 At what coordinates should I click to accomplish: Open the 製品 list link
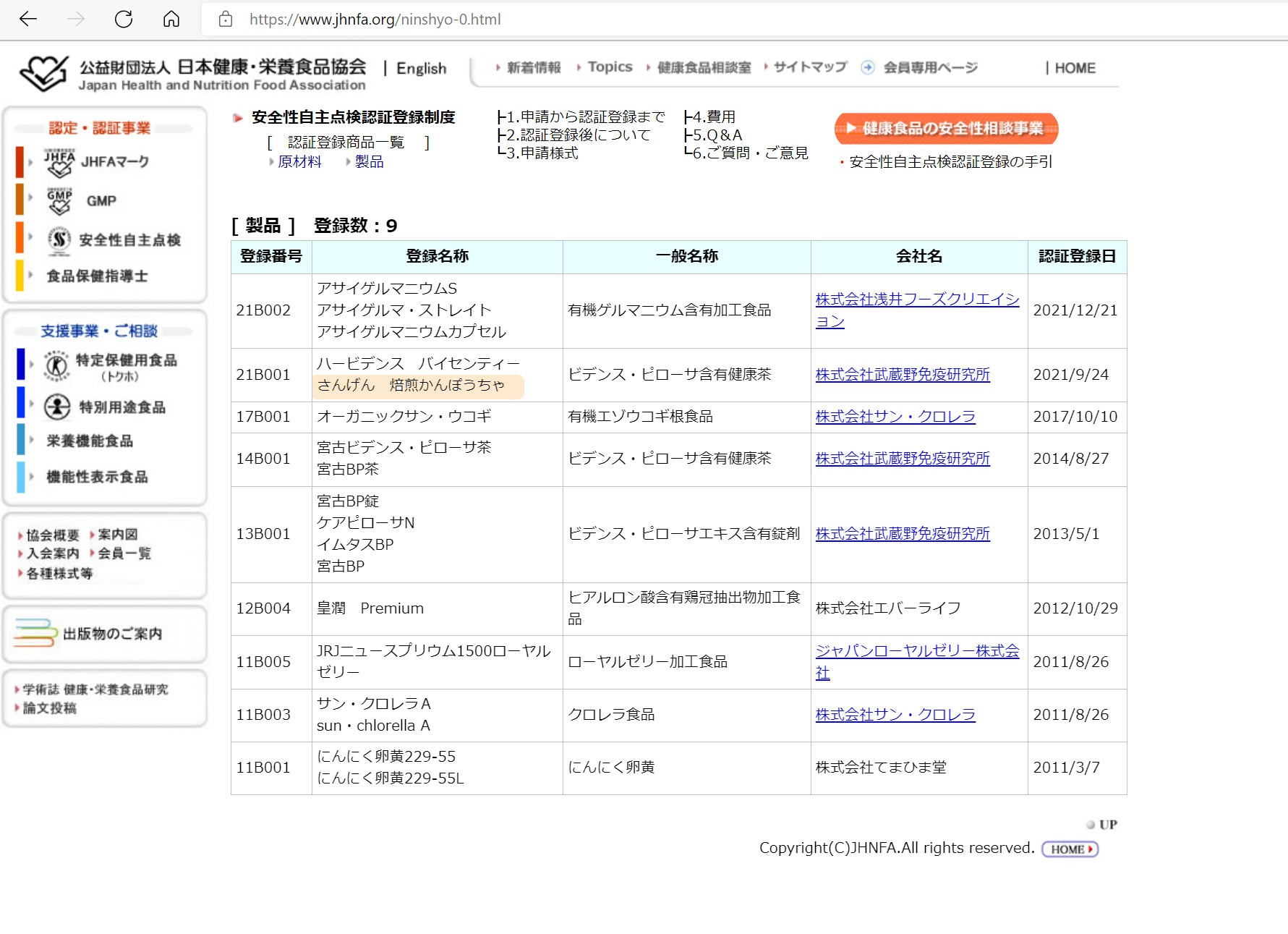point(369,162)
